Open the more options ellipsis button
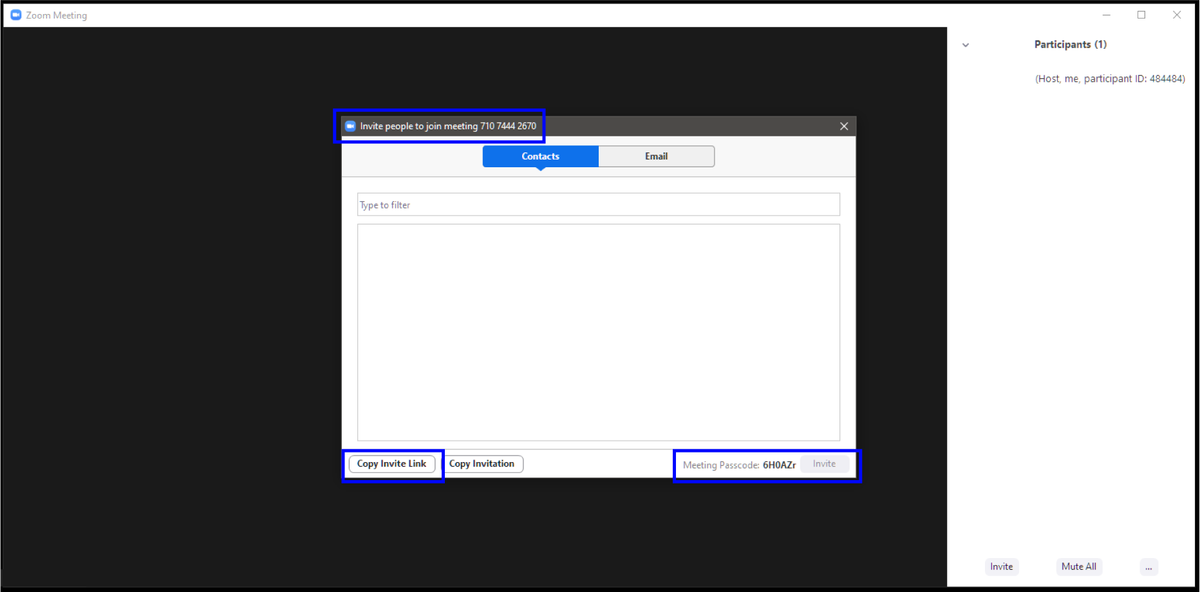1200x592 pixels. (x=1149, y=566)
